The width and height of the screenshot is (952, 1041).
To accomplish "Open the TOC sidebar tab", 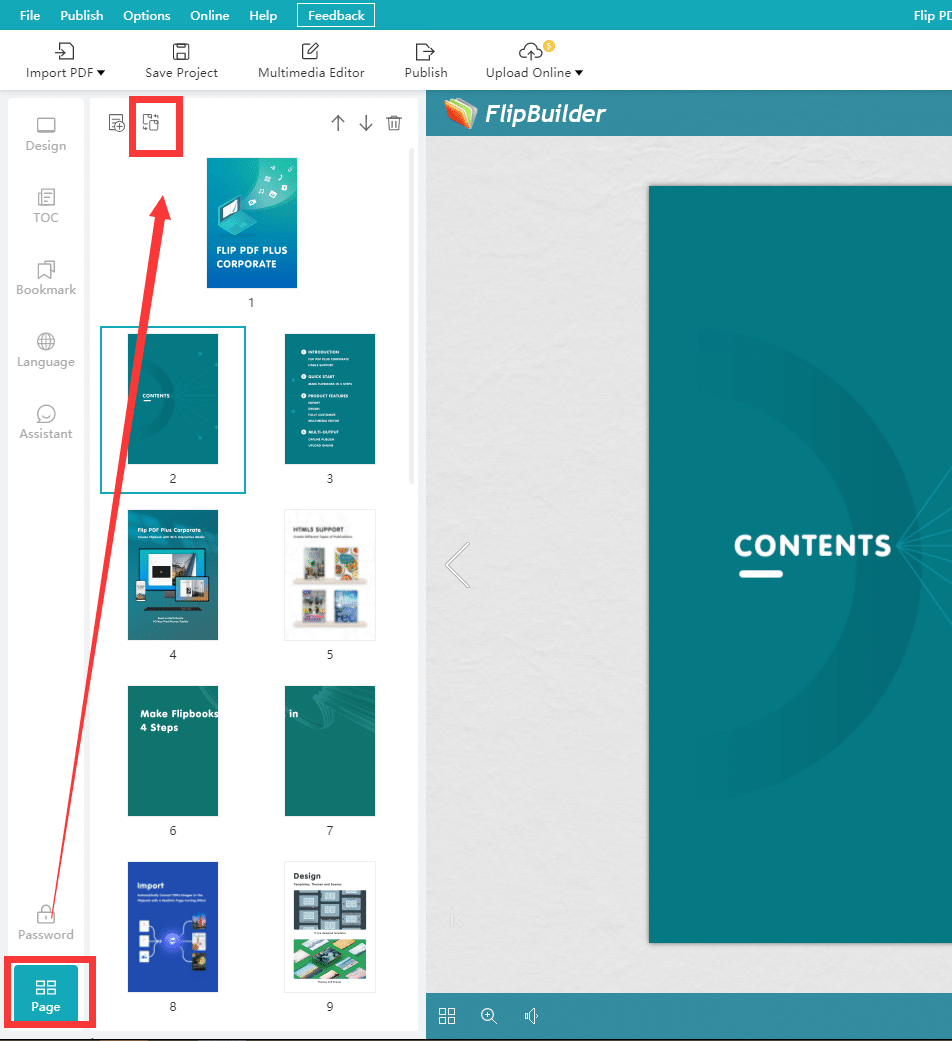I will point(46,206).
